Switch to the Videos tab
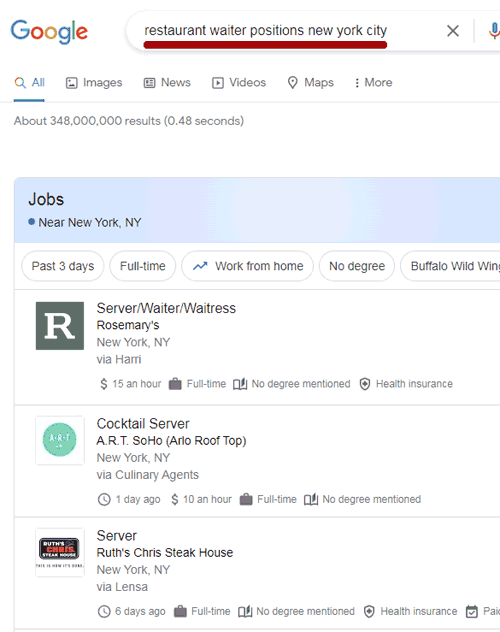Viewport: 500px width, 632px height. coord(239,83)
